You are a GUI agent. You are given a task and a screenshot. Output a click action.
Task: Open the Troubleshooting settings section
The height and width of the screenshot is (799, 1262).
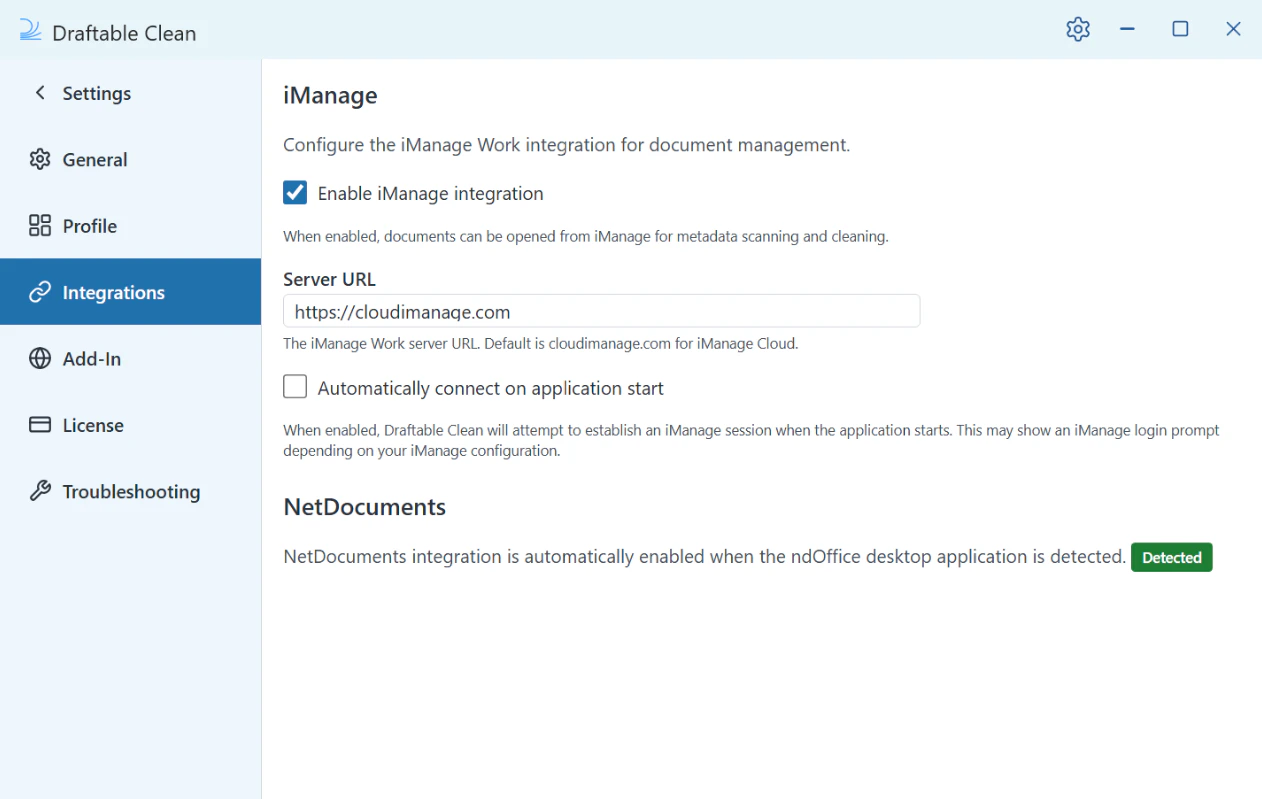130,491
